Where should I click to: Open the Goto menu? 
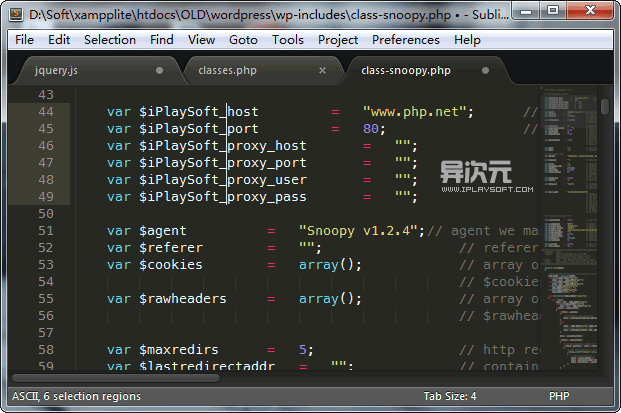[243, 40]
